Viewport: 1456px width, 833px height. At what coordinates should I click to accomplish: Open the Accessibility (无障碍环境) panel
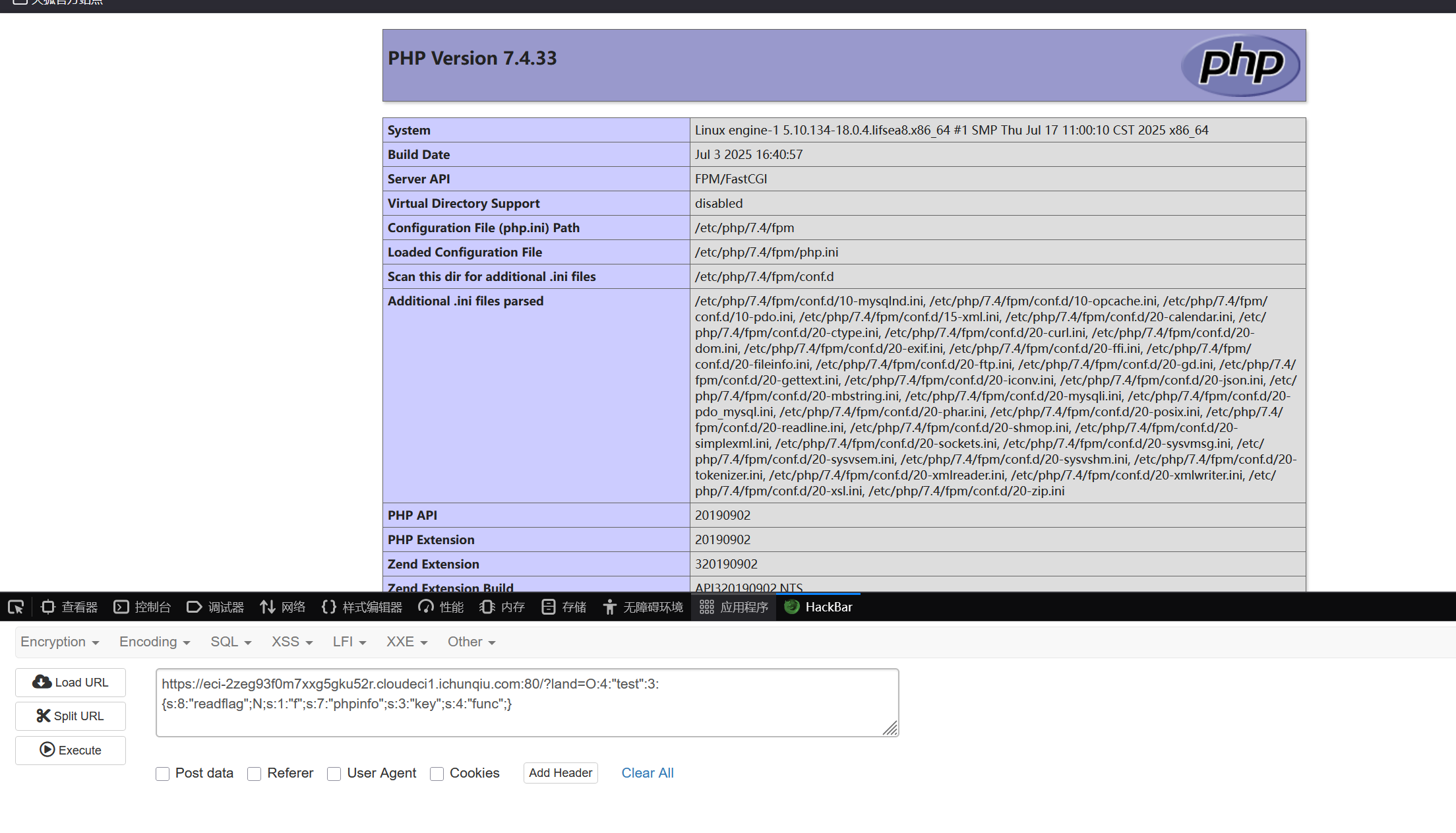[x=643, y=607]
